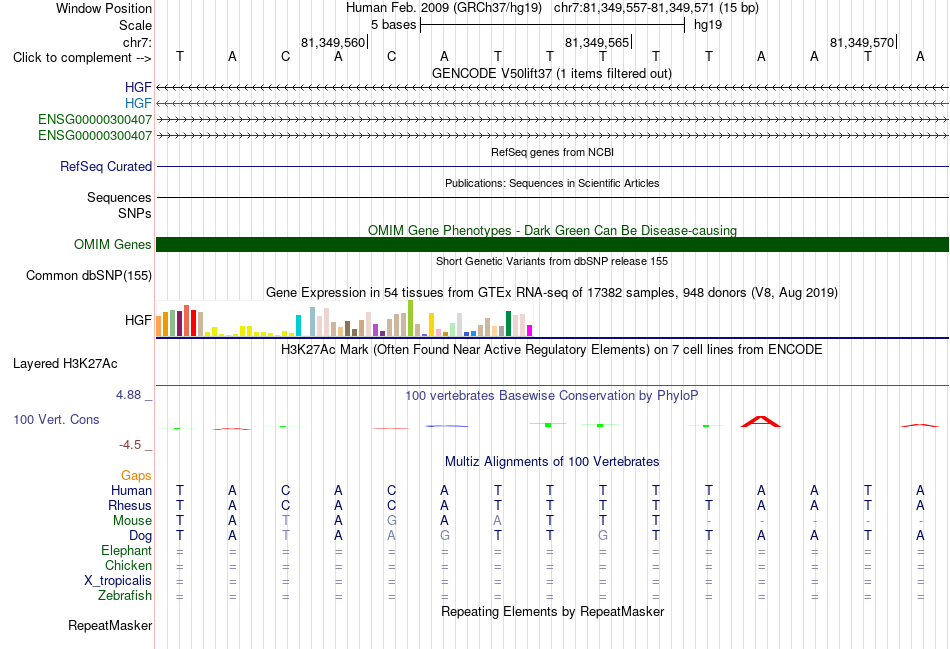Click the 'G' base in the Mouse row
Image resolution: width=950 pixels, height=649 pixels.
coord(391,521)
